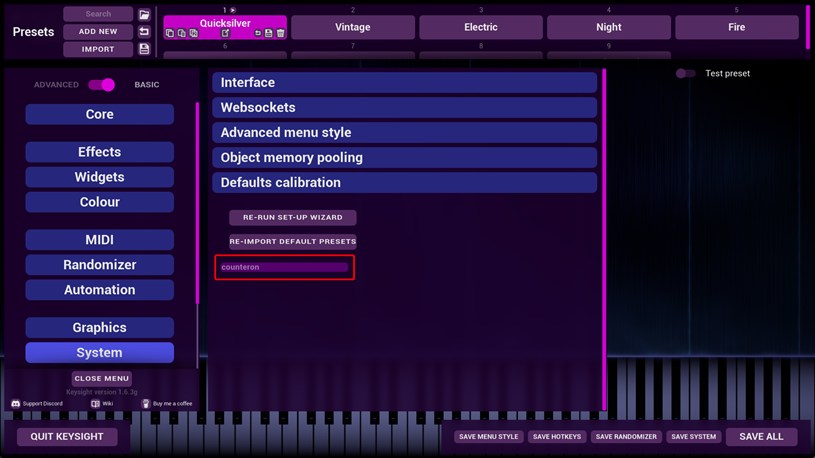Expand the Websockets section
815x458 pixels.
[x=404, y=108]
